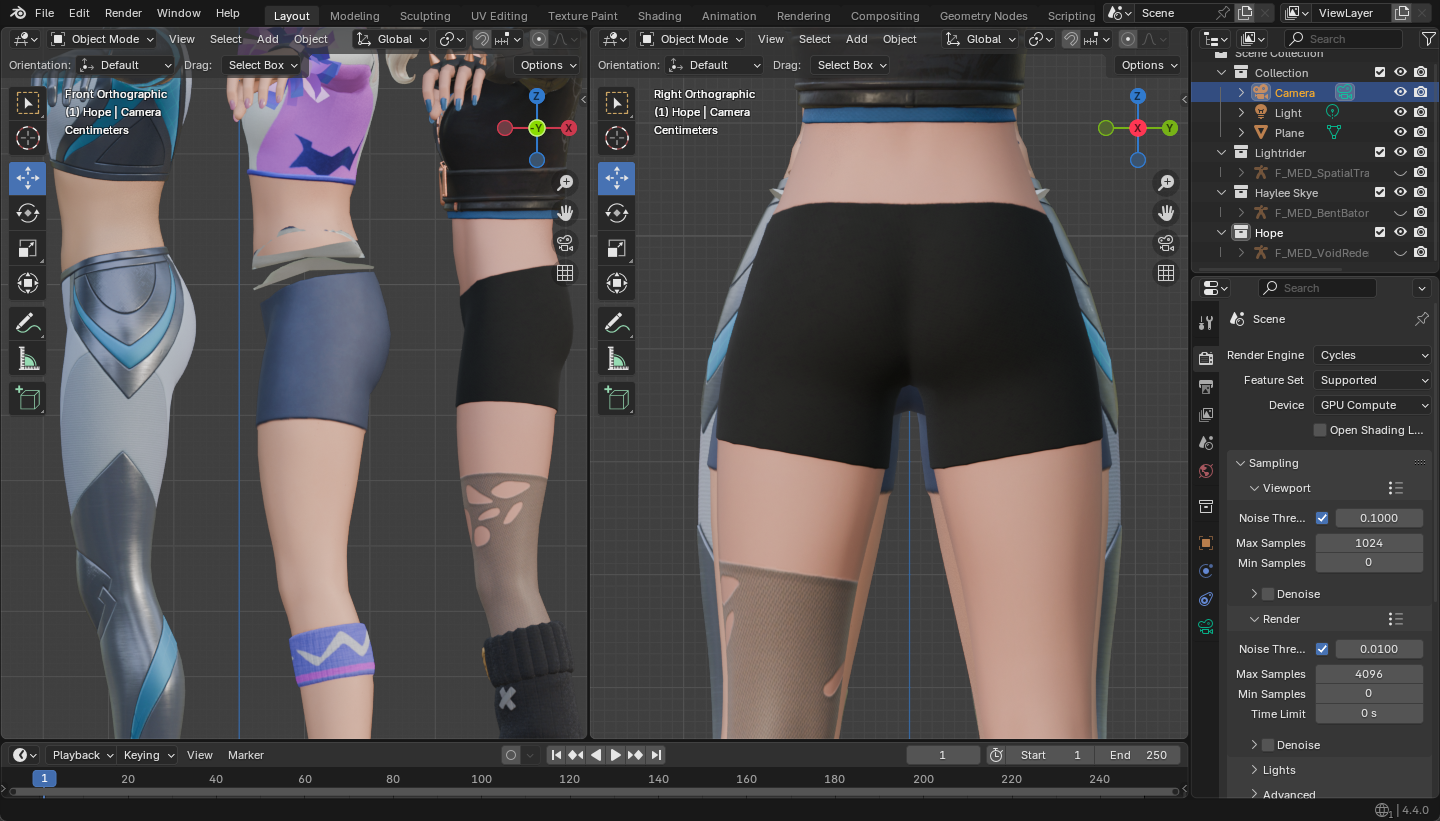
Task: Open the Edit menu
Action: tap(79, 13)
